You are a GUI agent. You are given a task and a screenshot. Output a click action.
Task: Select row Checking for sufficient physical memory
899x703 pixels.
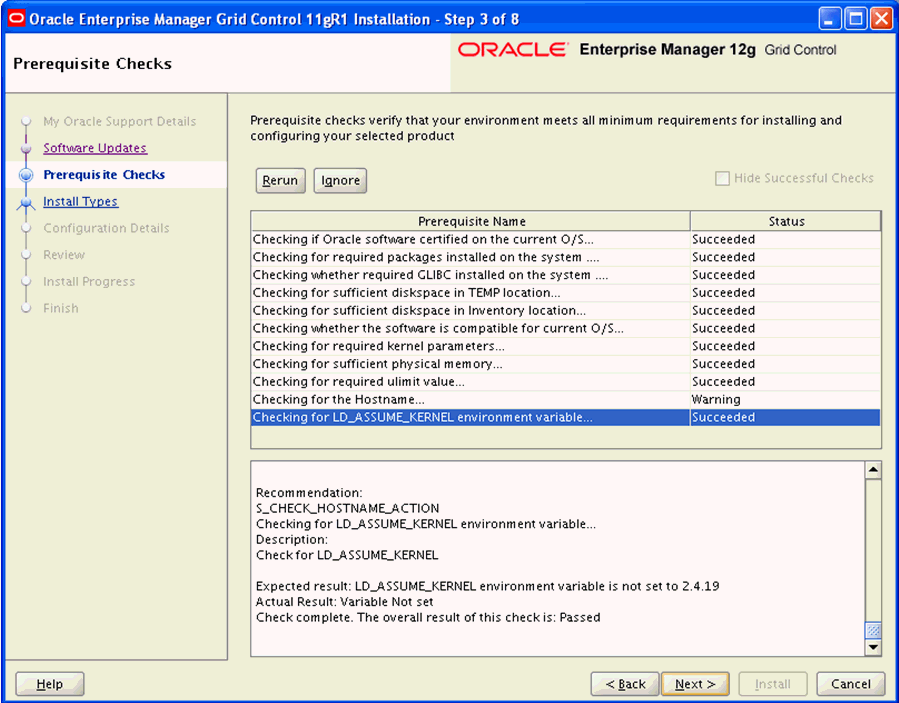tap(565, 364)
